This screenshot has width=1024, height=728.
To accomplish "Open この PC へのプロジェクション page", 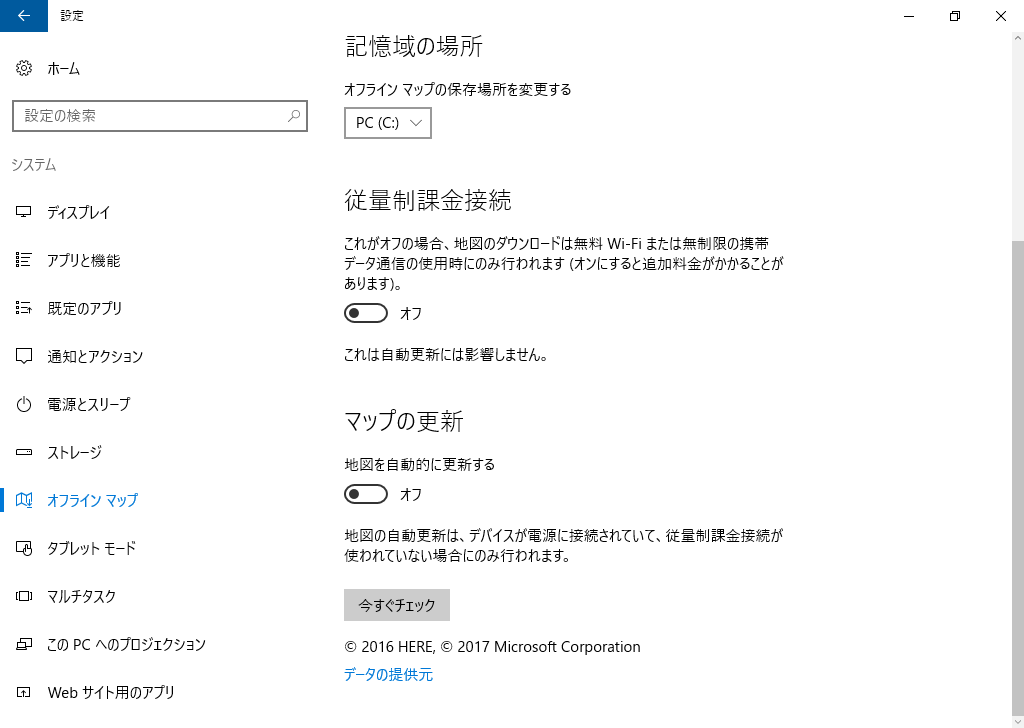I will point(126,645).
